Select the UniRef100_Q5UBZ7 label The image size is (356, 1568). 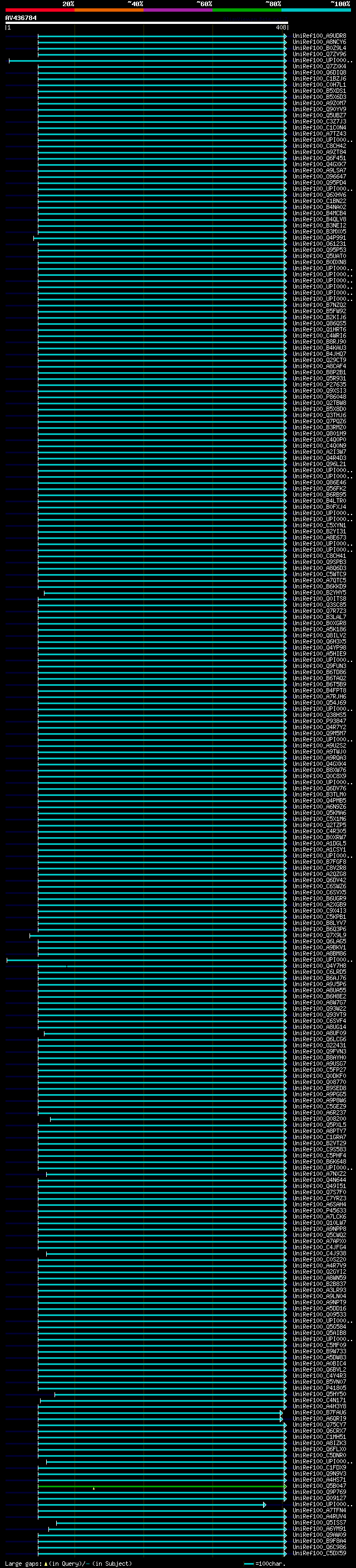tap(319, 115)
